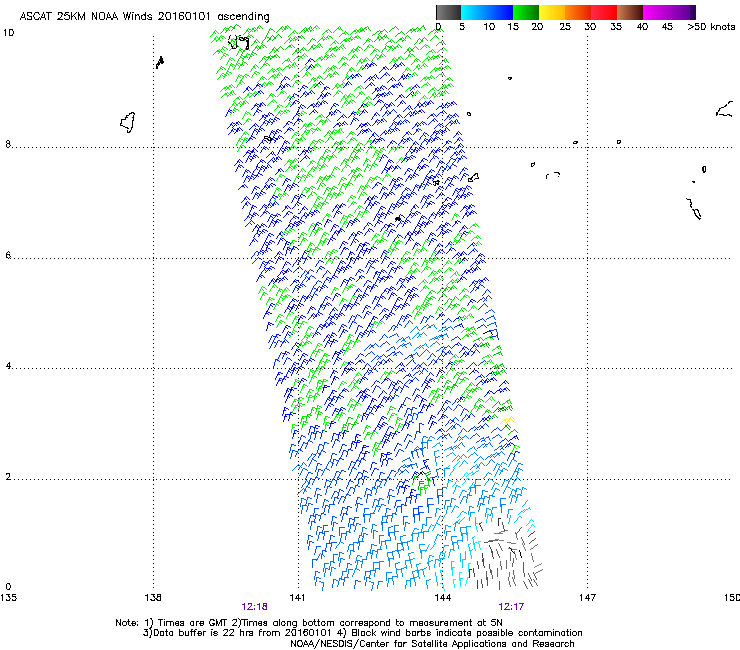
Task: Click the longitude label '147'
Action: coord(587,598)
